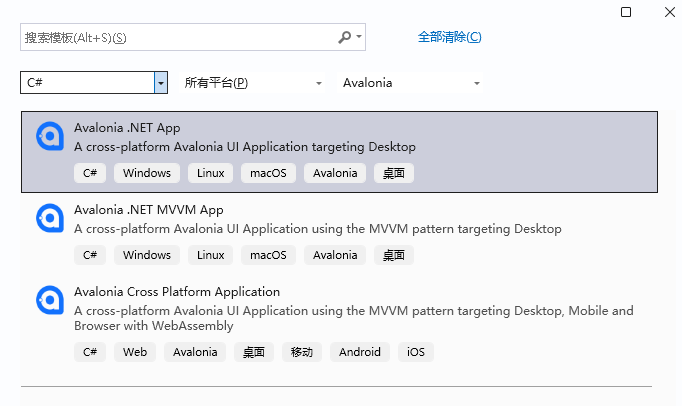Click the Avalonia Cross Platform Application logo icon
This screenshot has width=682, height=406.
tap(50, 300)
